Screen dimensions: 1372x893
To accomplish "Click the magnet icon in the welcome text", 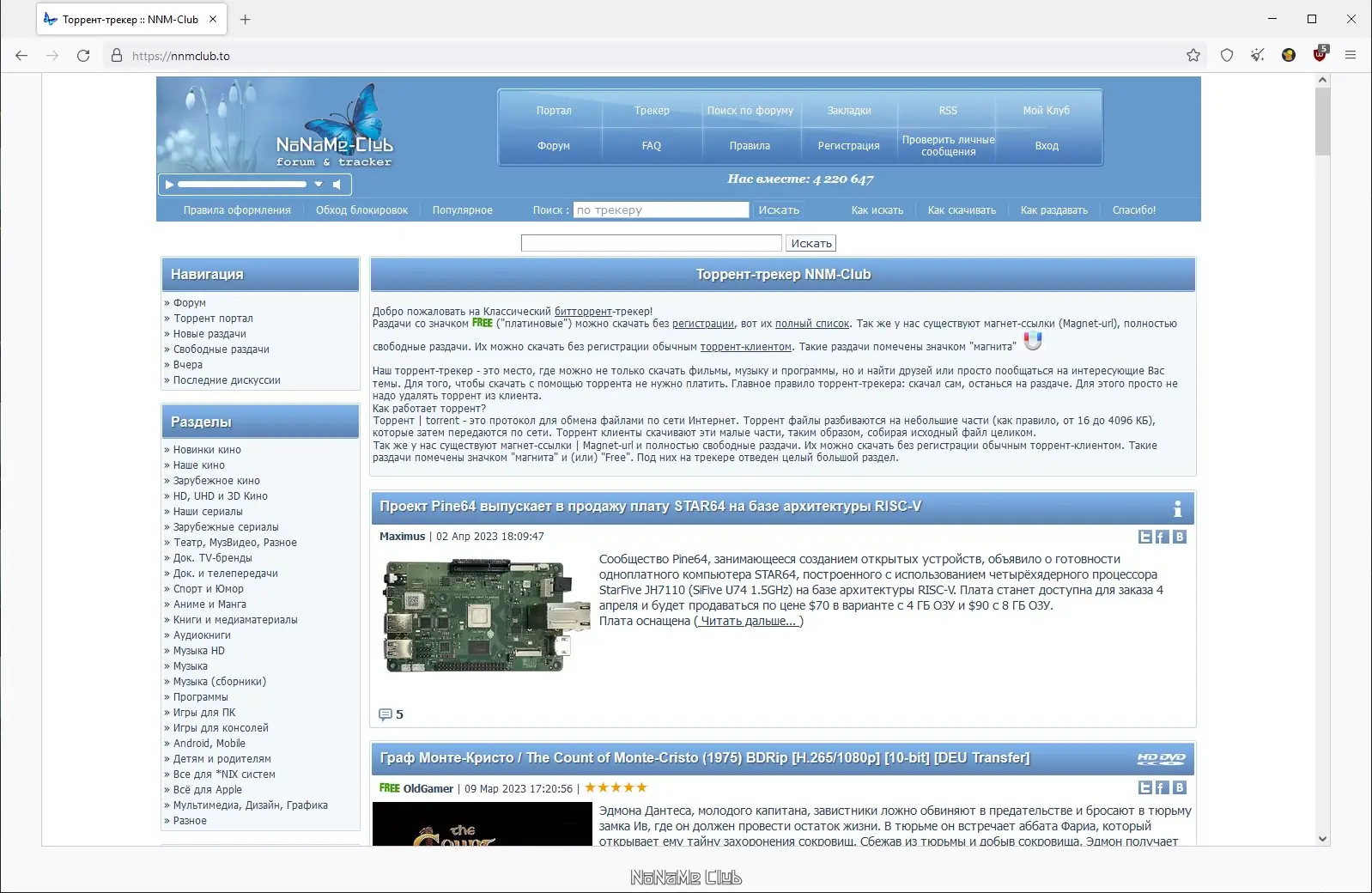I will [1033, 342].
